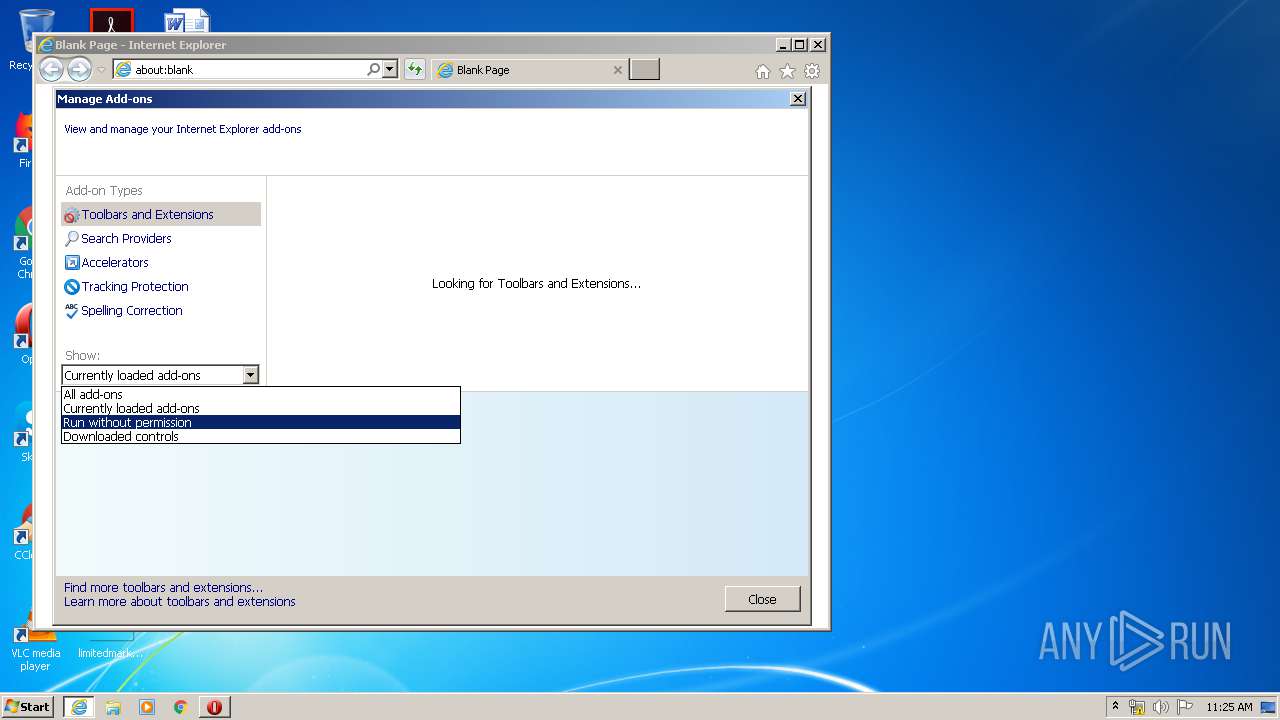
Task: Select Accelerators add-on type
Action: [x=115, y=262]
